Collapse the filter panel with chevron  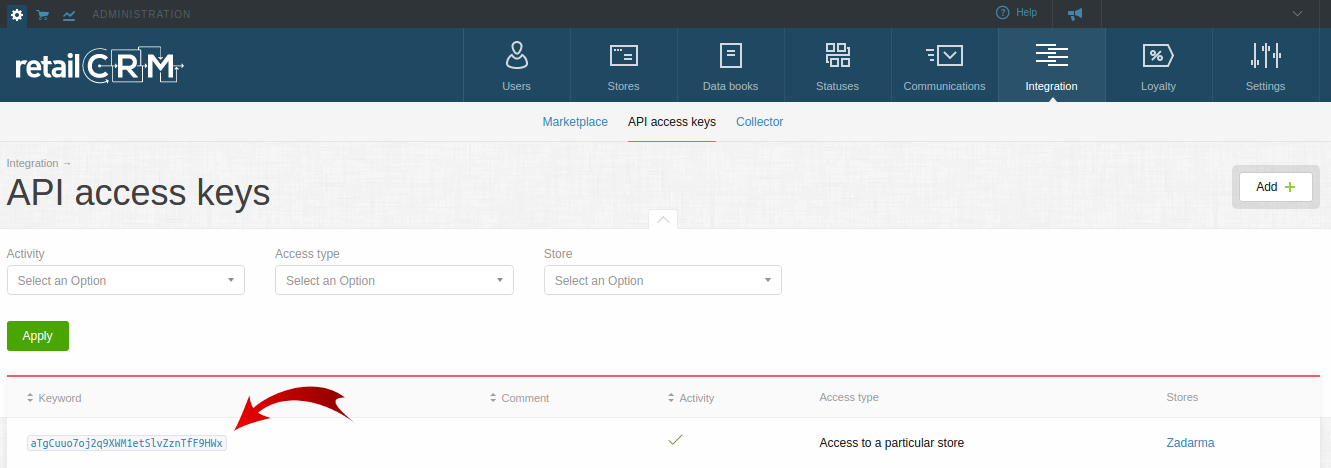tap(663, 219)
